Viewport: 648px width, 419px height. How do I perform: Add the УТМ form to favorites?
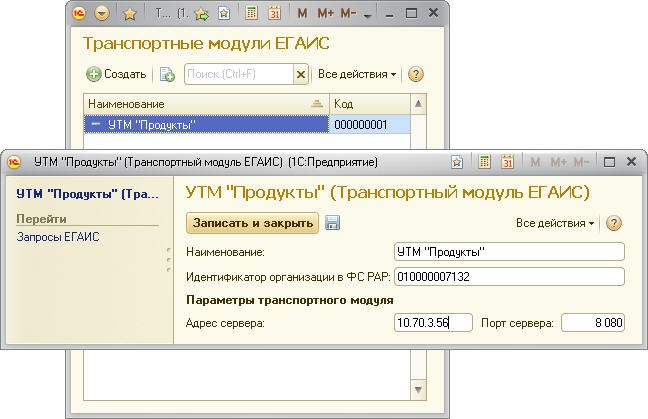click(457, 162)
